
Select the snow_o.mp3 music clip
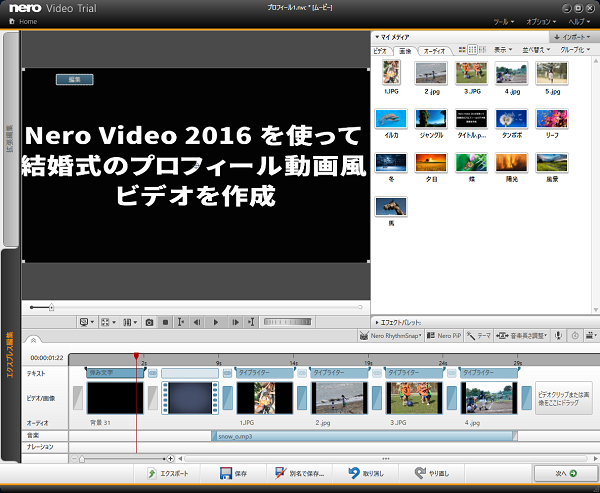pyautogui.click(x=364, y=436)
